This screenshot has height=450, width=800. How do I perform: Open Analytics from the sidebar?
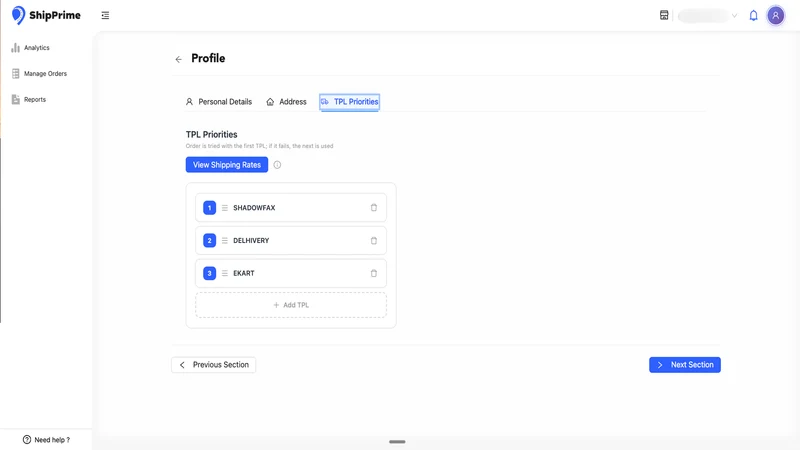pyautogui.click(x=31, y=47)
